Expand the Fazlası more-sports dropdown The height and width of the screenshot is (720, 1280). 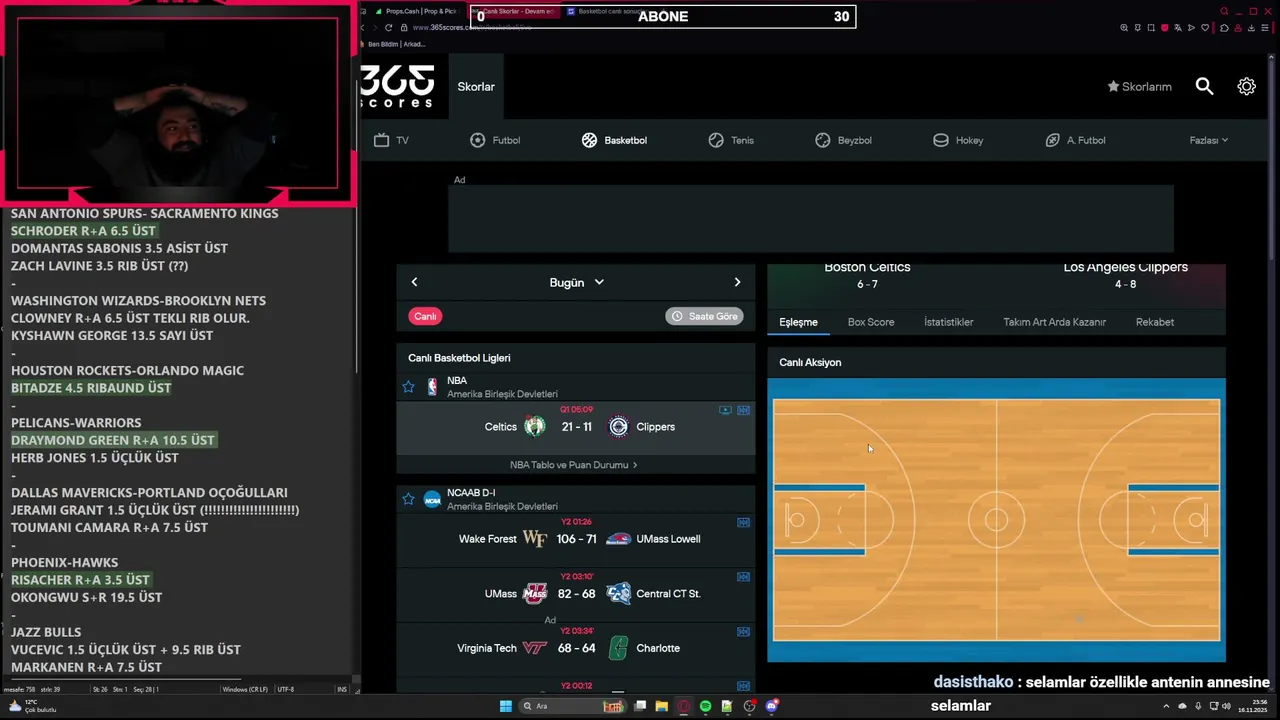[x=1208, y=140]
